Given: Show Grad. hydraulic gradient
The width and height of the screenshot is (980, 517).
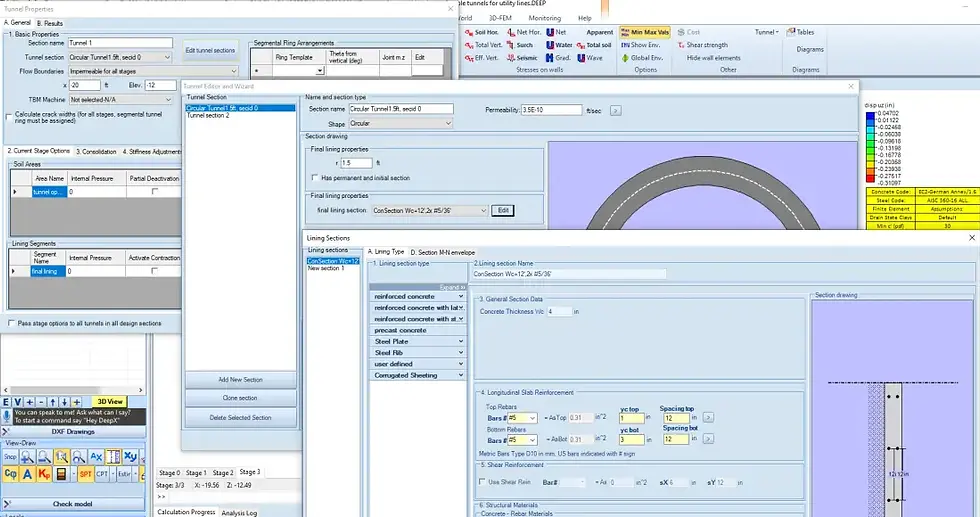Looking at the screenshot, I should coord(558,58).
